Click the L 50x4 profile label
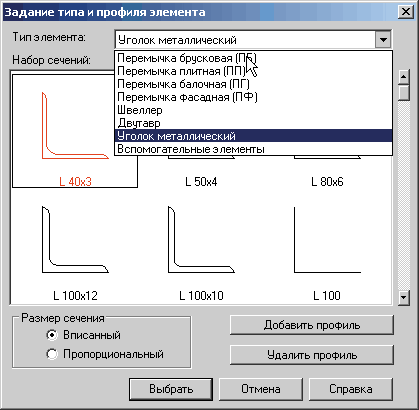Viewport: 419px width, 410px height. click(x=201, y=182)
